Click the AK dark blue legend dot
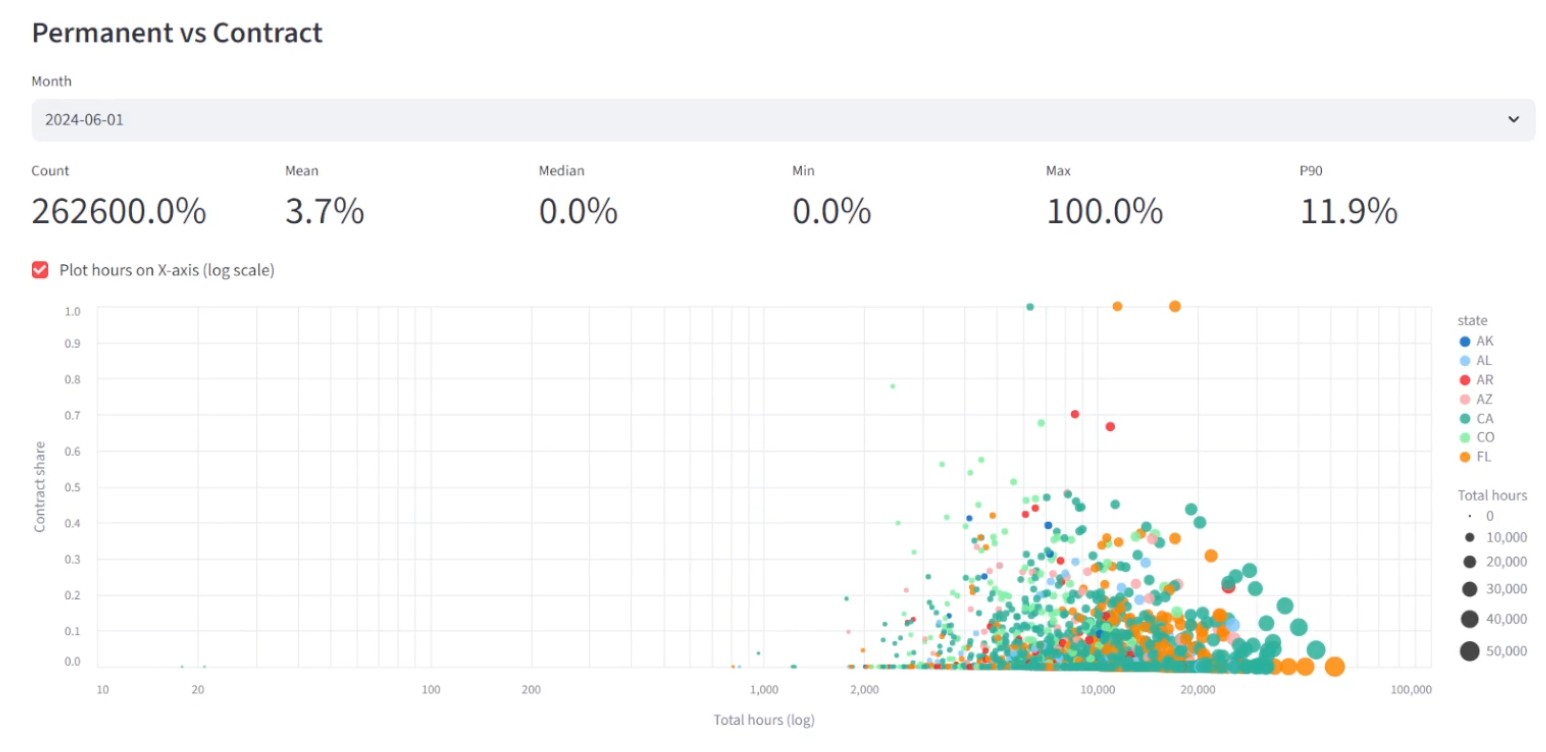This screenshot has width=1546, height=752. [1465, 341]
